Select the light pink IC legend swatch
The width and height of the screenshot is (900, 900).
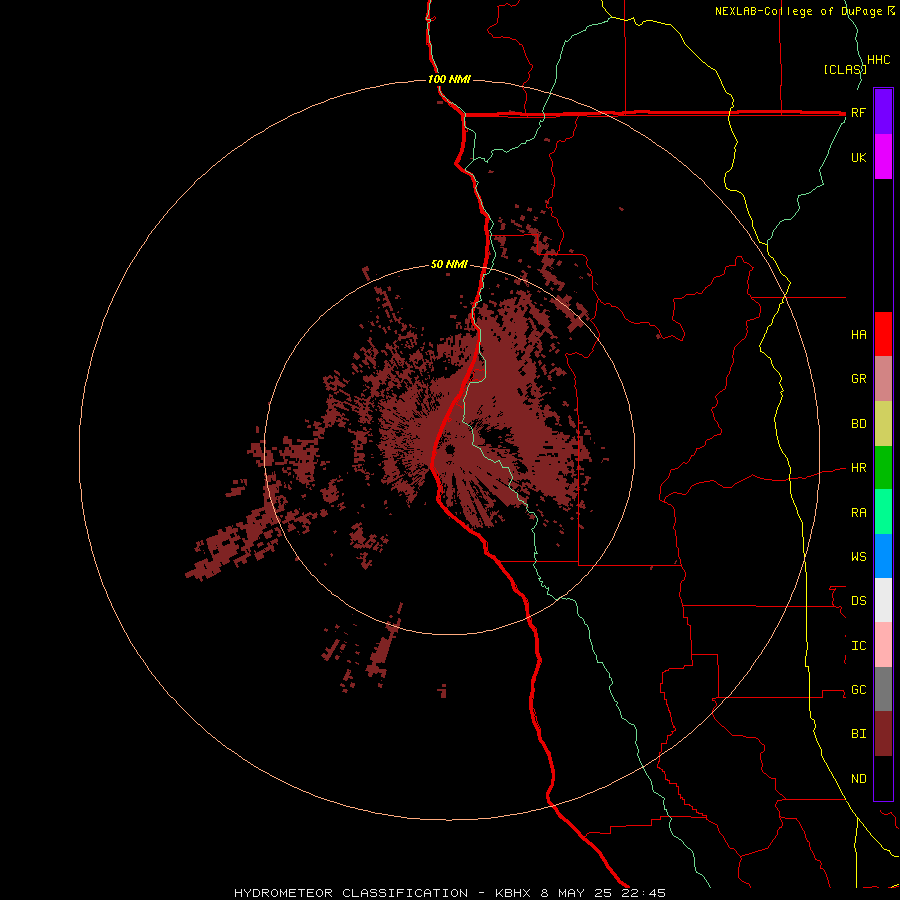click(883, 645)
